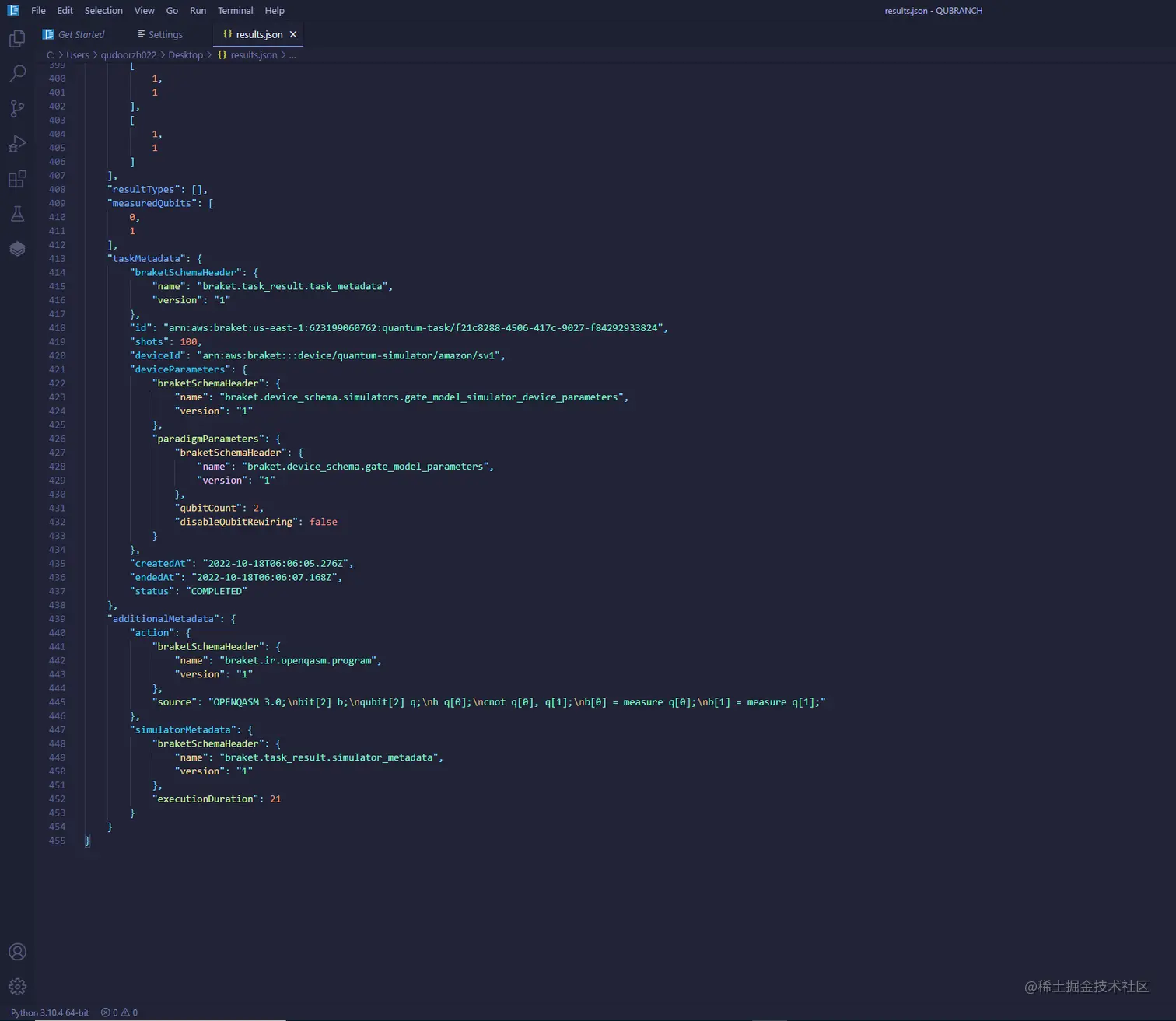Click the OPENQASM 3.0 source string
Screen dimensions: 1176x1021
[516, 702]
